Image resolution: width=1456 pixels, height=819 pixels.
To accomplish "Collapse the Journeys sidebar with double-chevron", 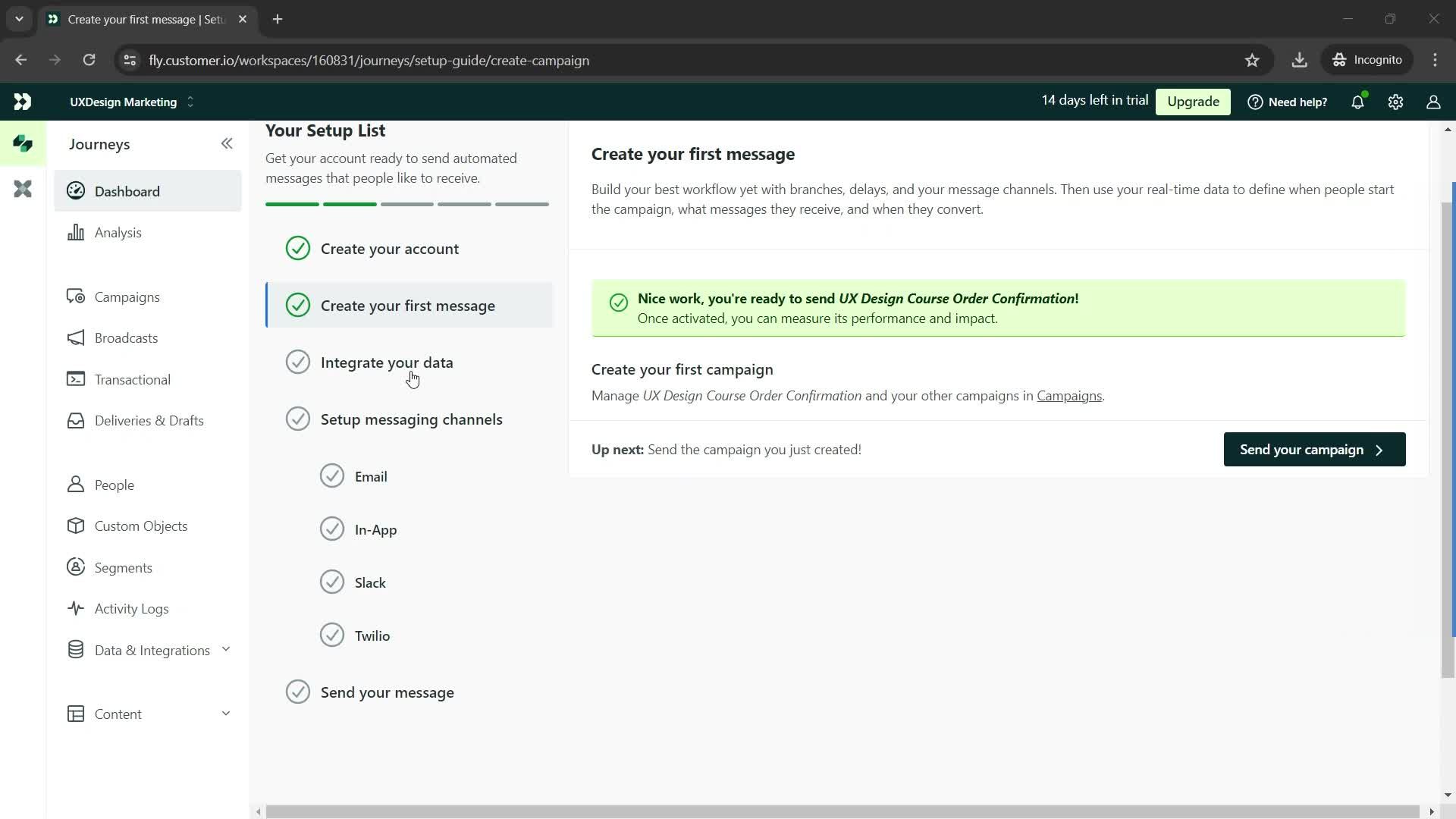I will tap(227, 143).
